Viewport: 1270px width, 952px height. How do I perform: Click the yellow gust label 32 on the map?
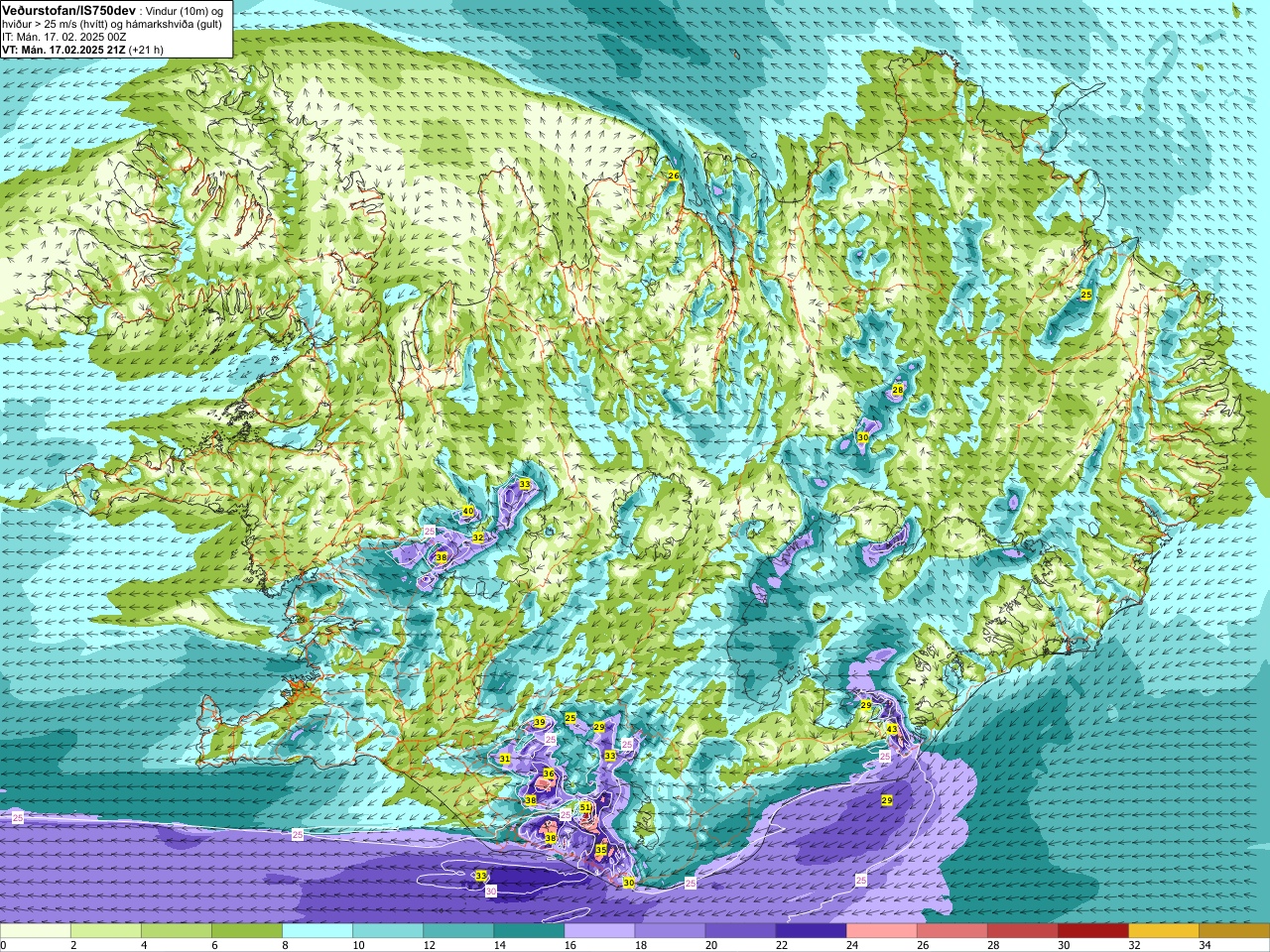[477, 537]
